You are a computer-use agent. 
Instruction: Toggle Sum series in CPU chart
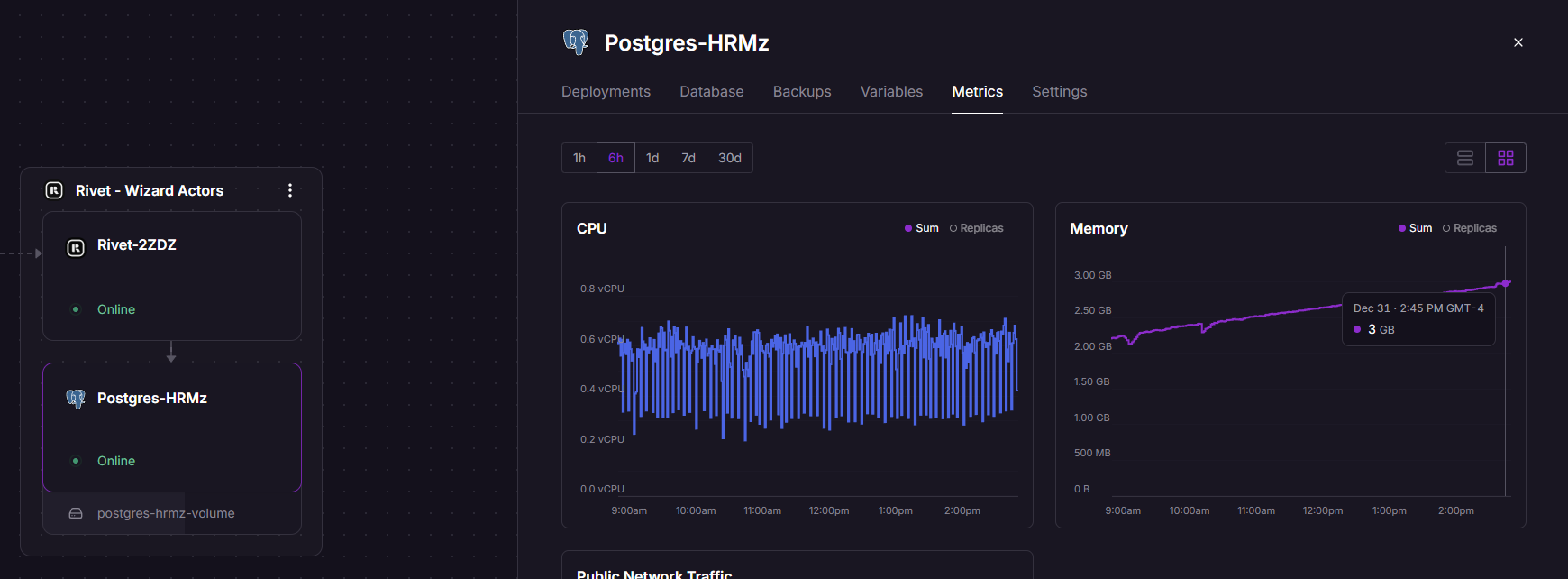tap(922, 228)
